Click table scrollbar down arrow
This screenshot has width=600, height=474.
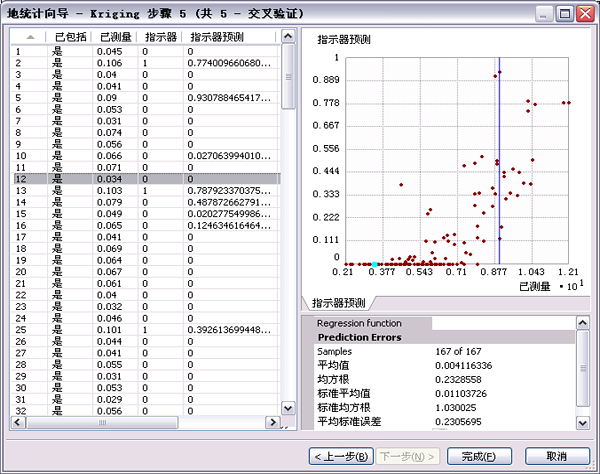click(x=288, y=408)
